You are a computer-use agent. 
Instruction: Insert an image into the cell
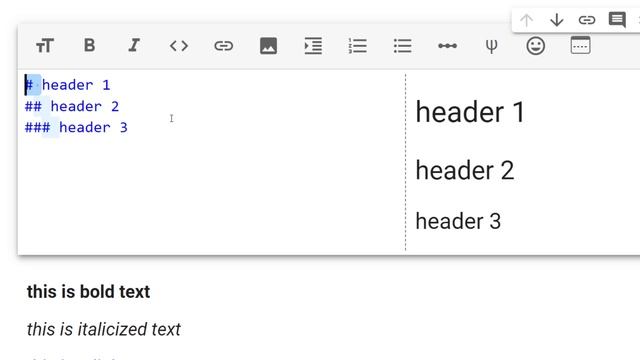coord(269,46)
